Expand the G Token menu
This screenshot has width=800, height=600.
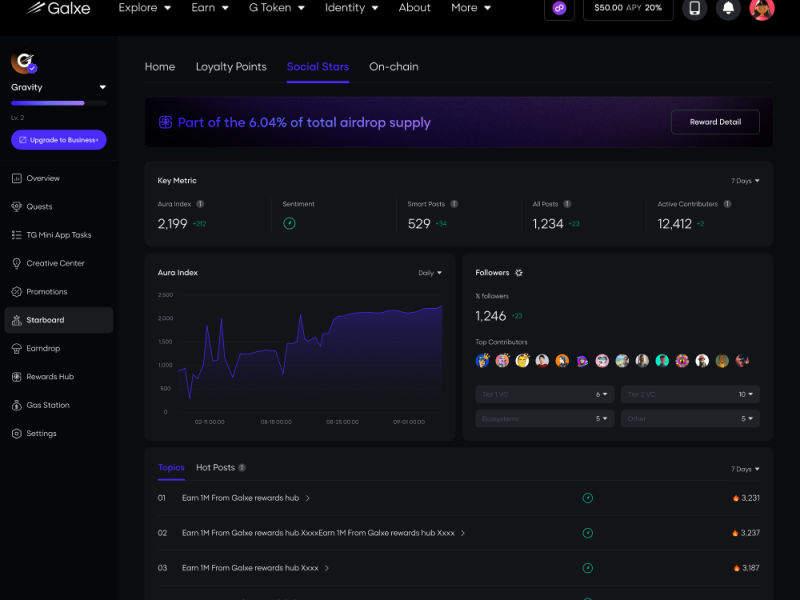(277, 8)
